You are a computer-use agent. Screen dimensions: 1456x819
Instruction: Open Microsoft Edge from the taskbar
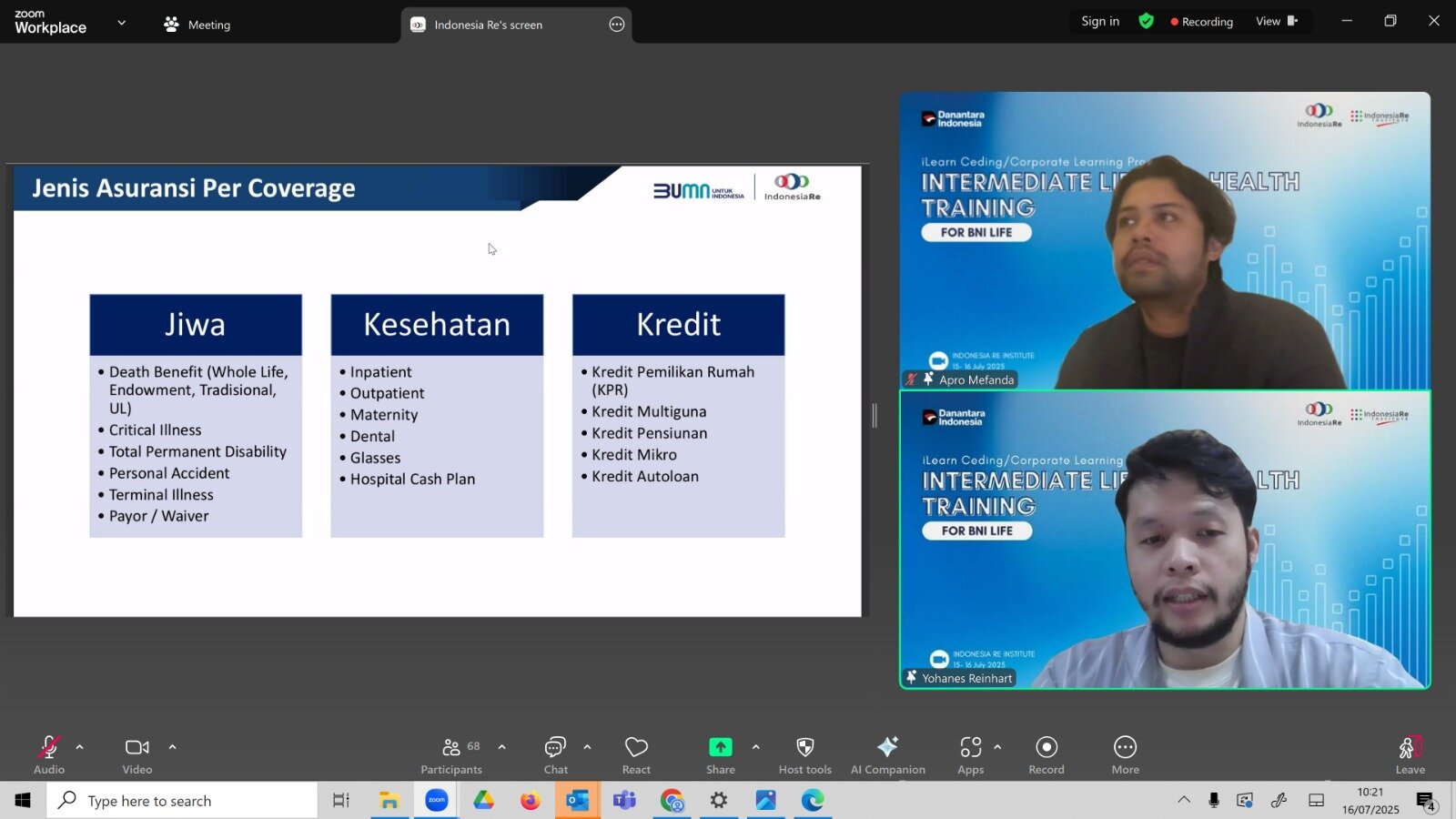pyautogui.click(x=813, y=800)
